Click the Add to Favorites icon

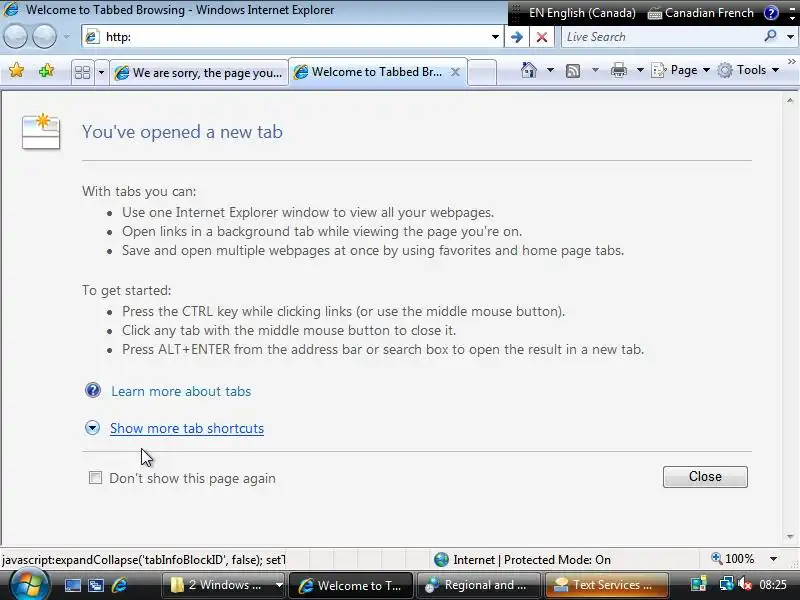(46, 70)
